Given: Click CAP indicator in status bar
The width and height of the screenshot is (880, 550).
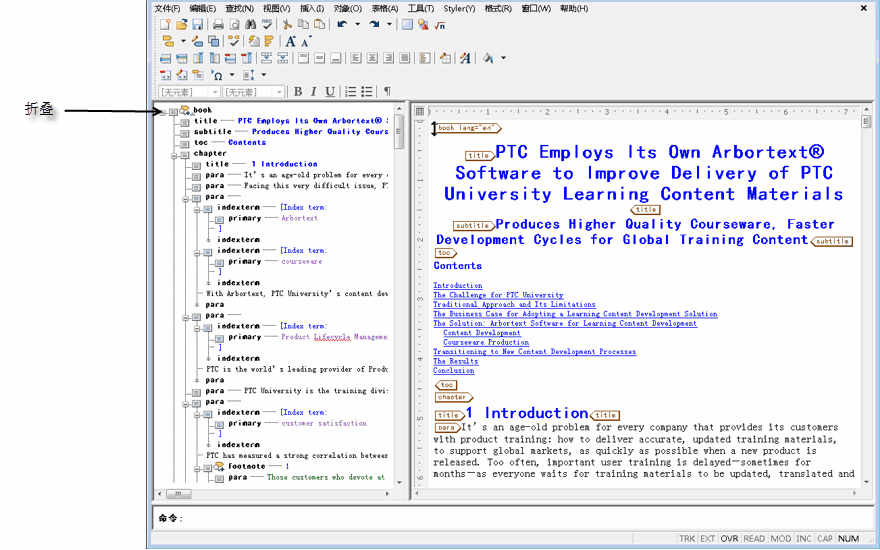Looking at the screenshot, I should (824, 538).
